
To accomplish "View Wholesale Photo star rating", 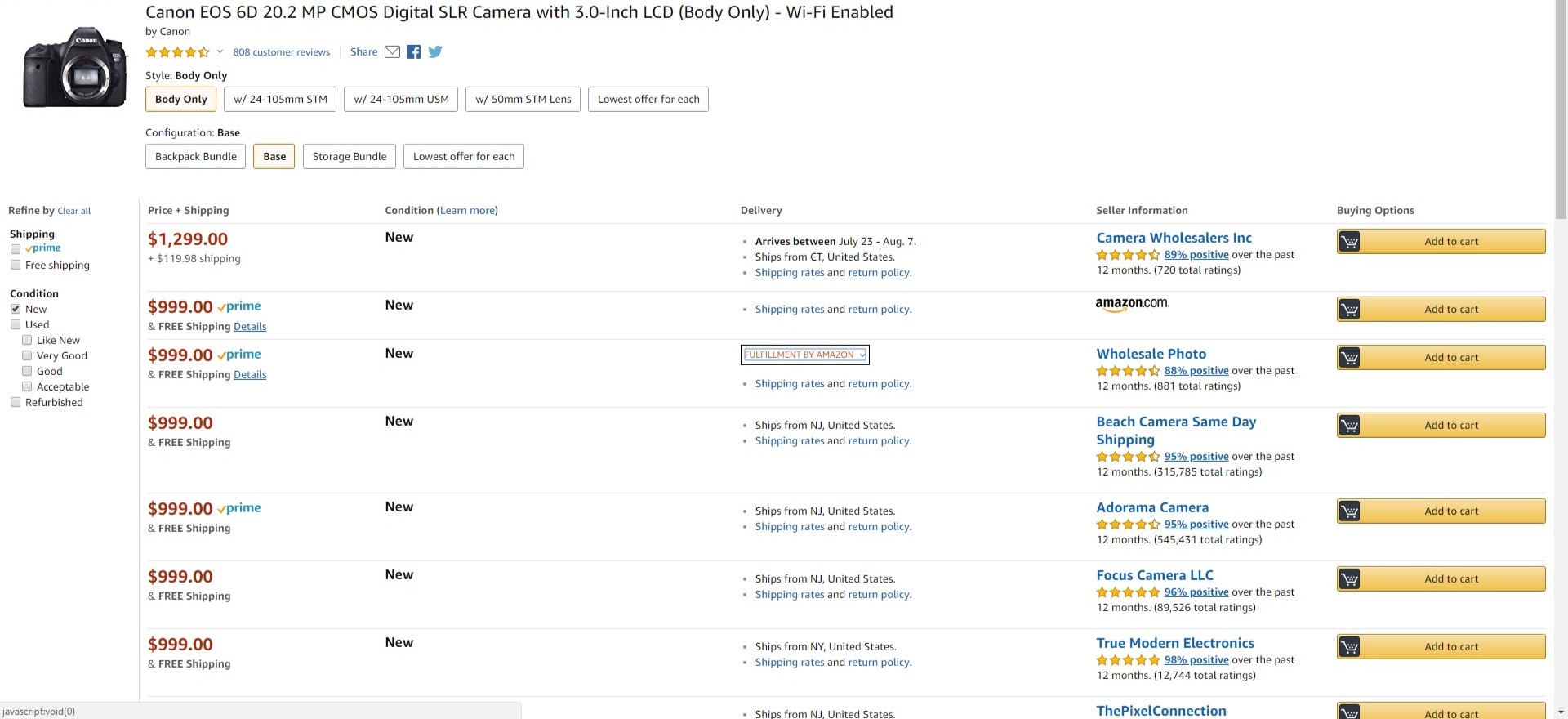I will 1128,371.
